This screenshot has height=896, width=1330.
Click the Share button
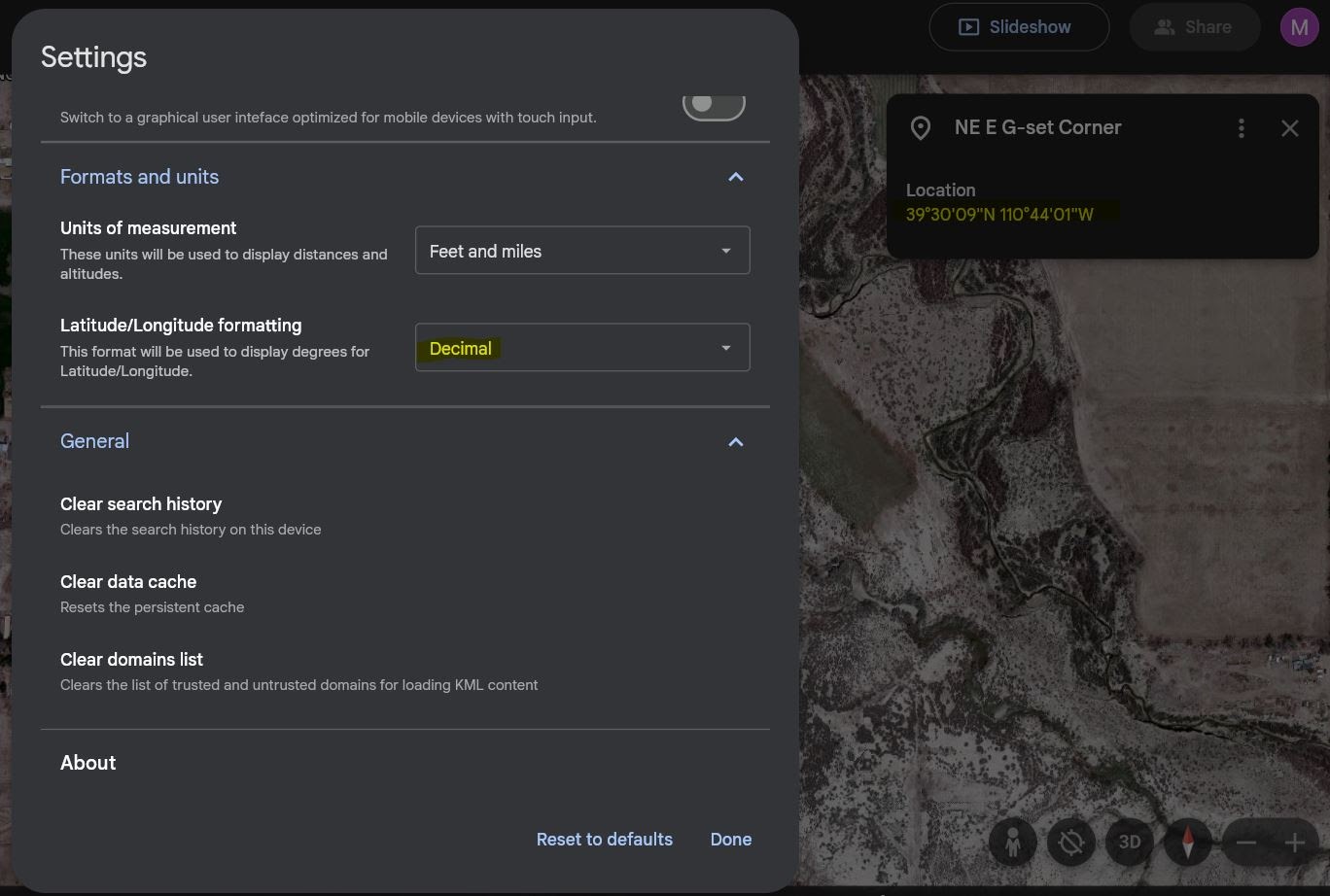pos(1194,27)
